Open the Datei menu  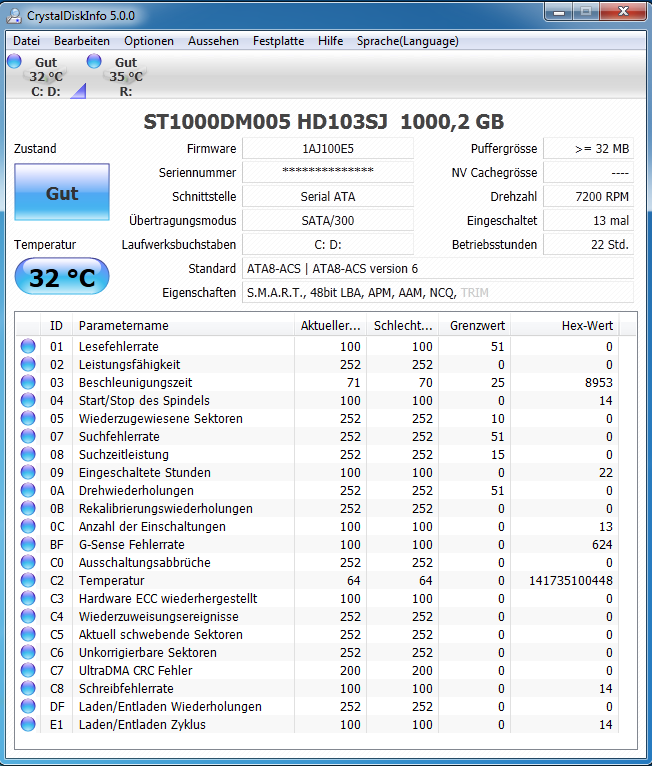click(26, 41)
